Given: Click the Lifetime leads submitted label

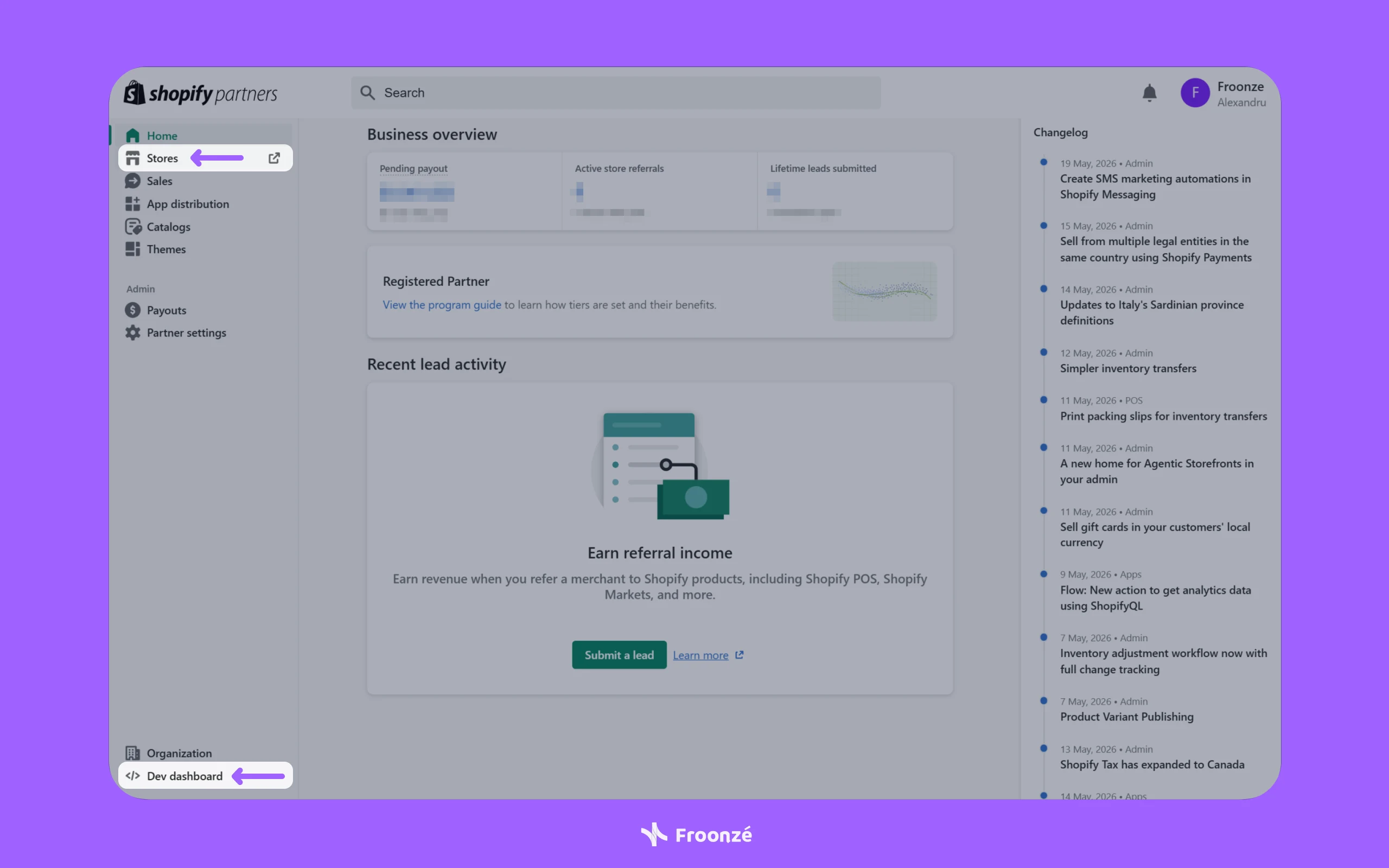Looking at the screenshot, I should (x=823, y=168).
